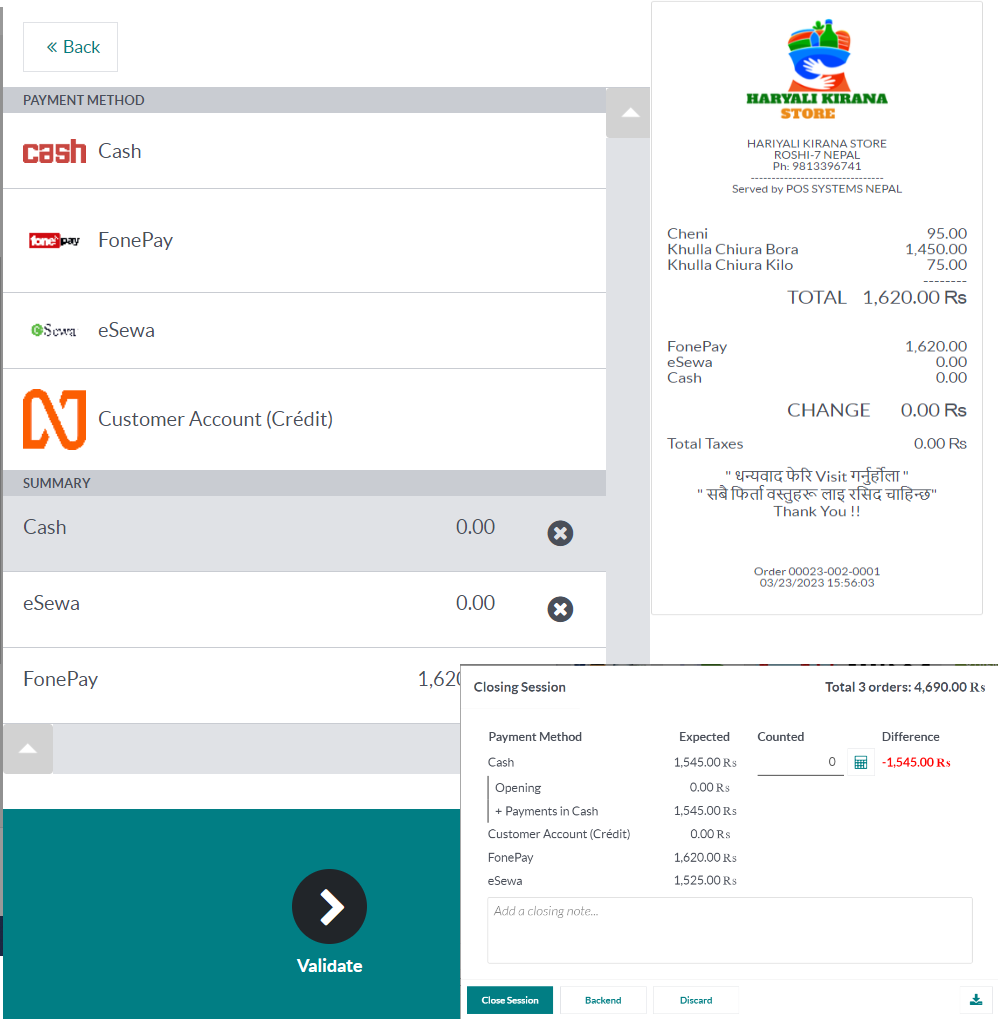998x1019 pixels.
Task: Click the Haryali Kirana Store logo
Action: pos(817,70)
